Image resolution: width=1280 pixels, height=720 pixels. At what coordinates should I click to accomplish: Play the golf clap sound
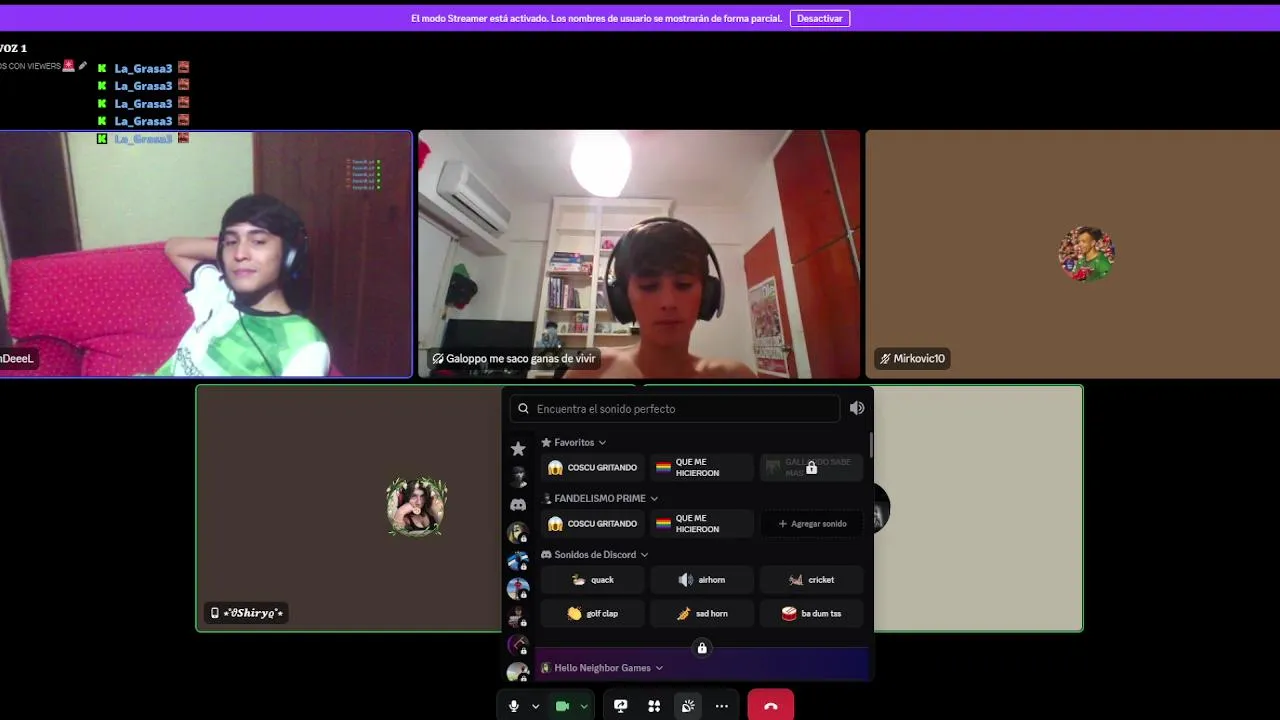[x=593, y=614]
